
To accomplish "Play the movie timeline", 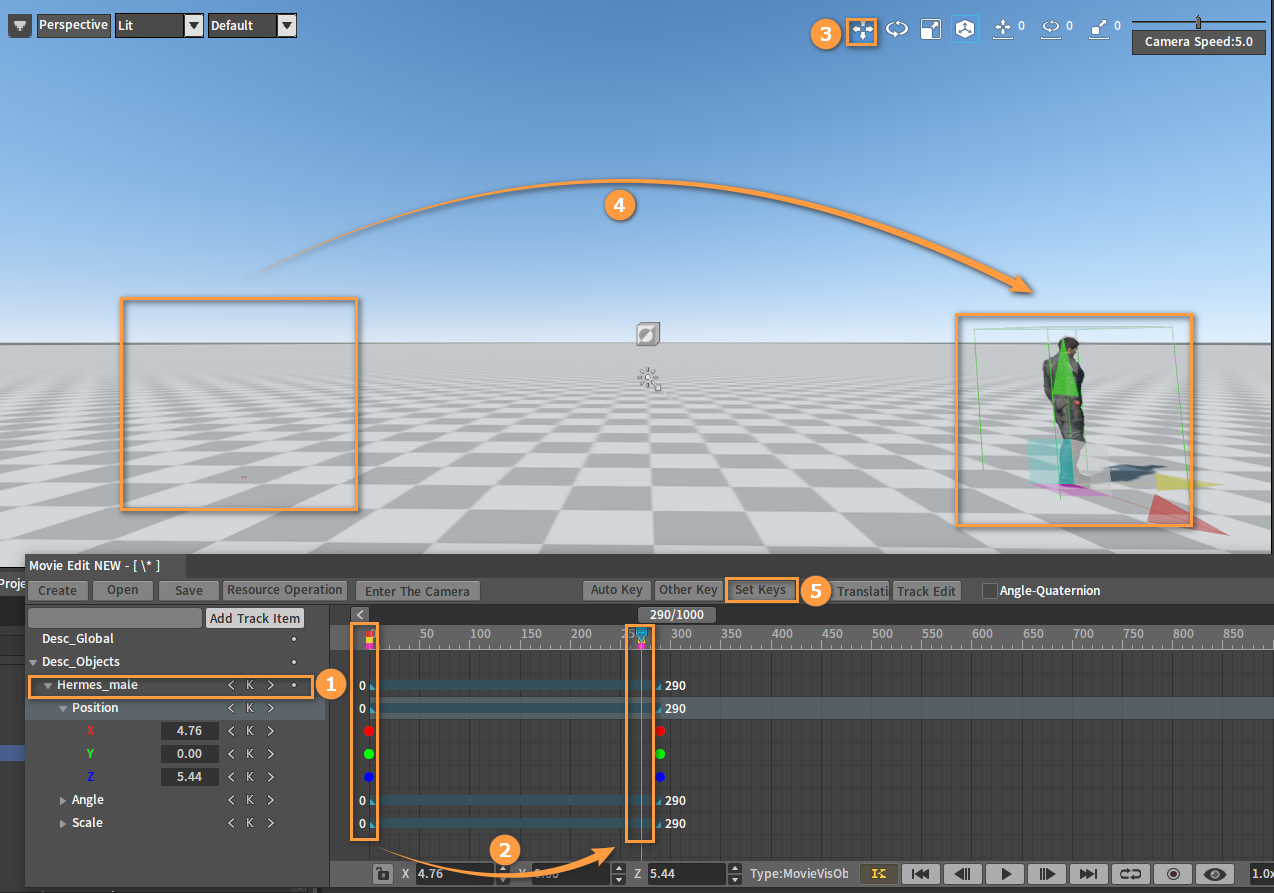I will pyautogui.click(x=1004, y=874).
